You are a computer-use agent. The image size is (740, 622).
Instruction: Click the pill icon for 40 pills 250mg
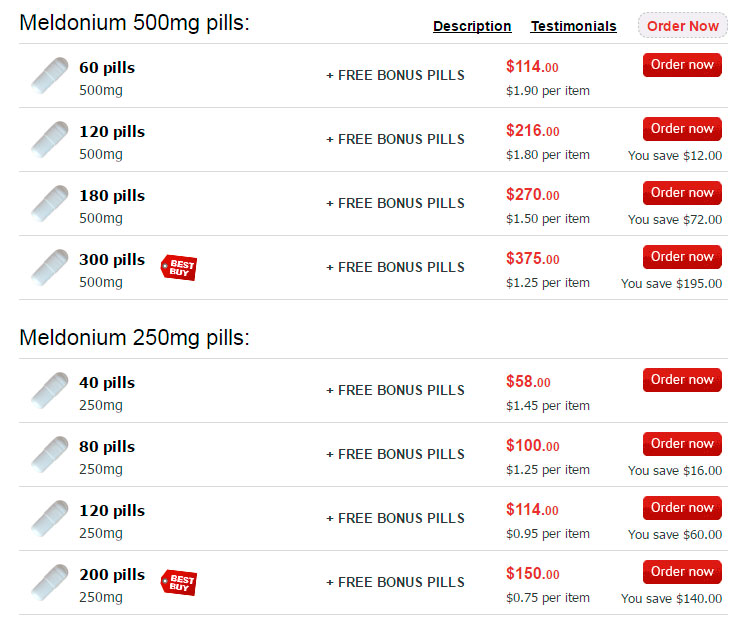pyautogui.click(x=50, y=390)
